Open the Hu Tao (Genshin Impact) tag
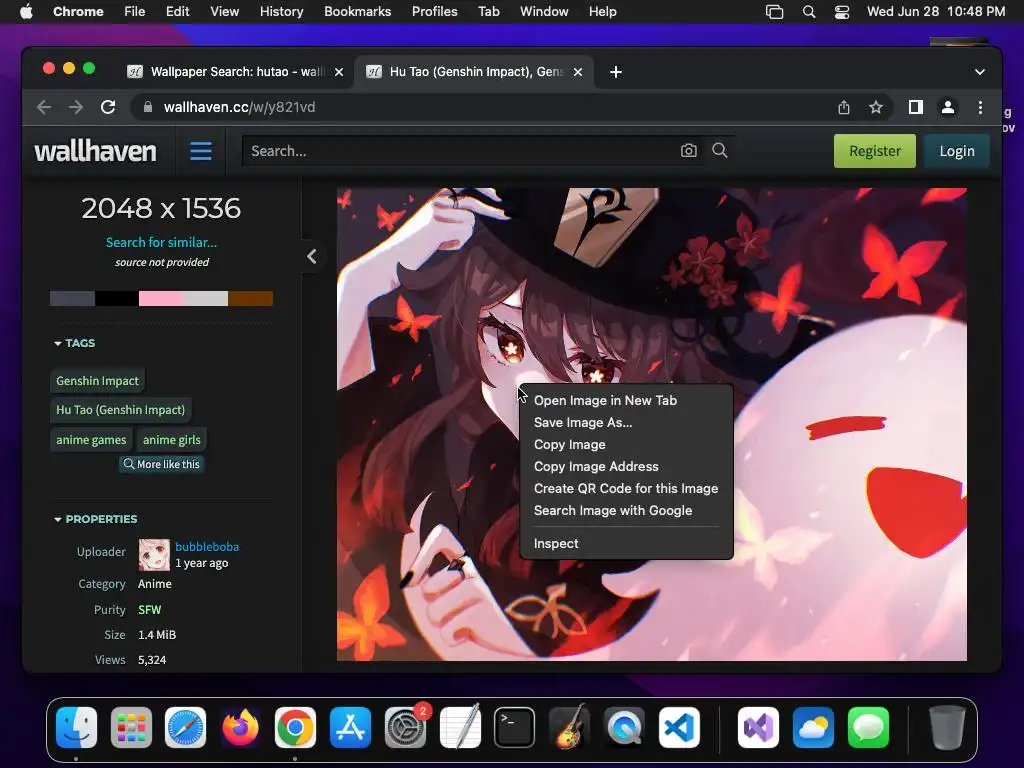 [x=121, y=410]
